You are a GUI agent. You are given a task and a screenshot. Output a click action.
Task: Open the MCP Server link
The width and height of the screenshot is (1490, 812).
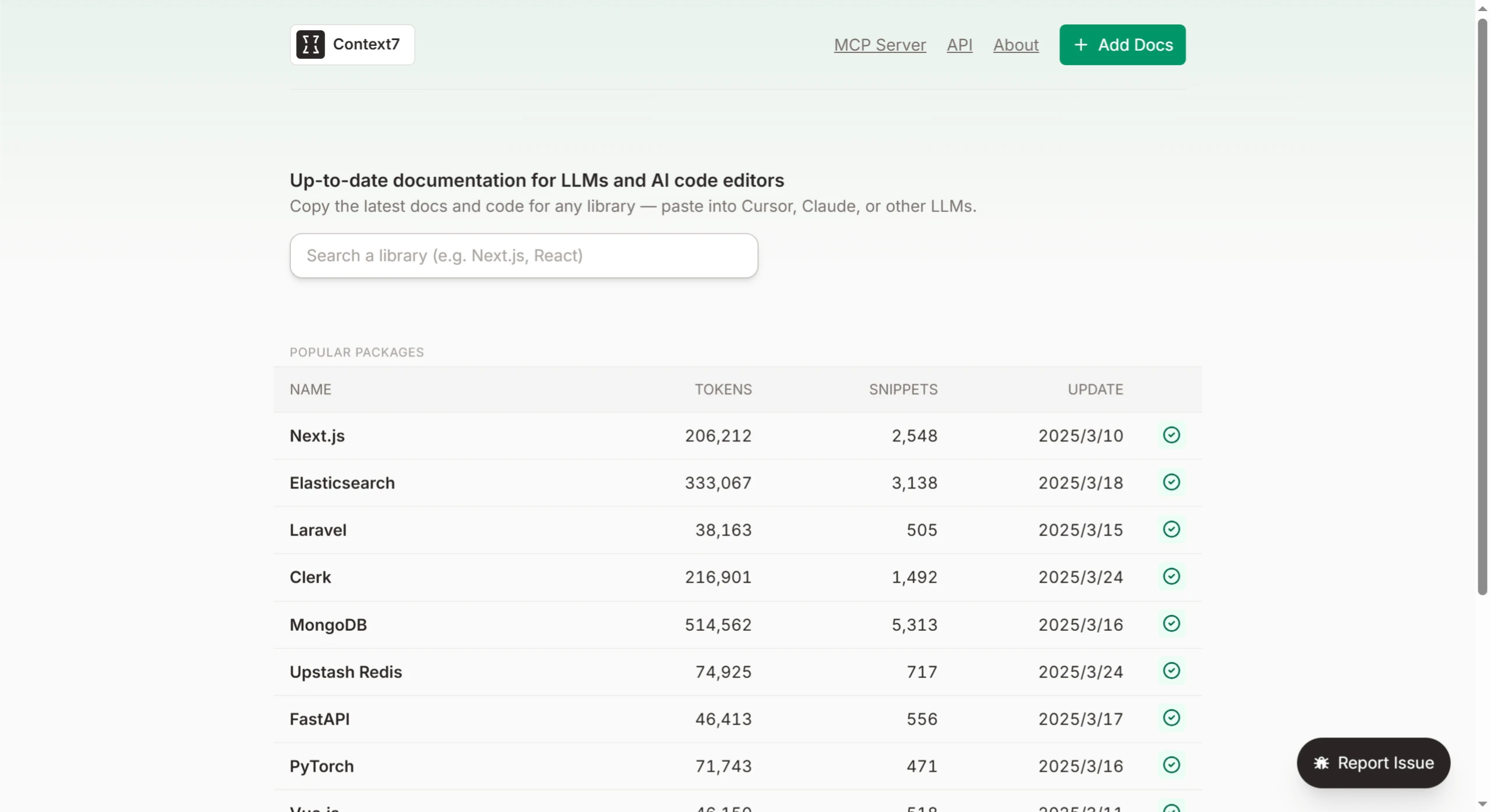[x=880, y=45]
